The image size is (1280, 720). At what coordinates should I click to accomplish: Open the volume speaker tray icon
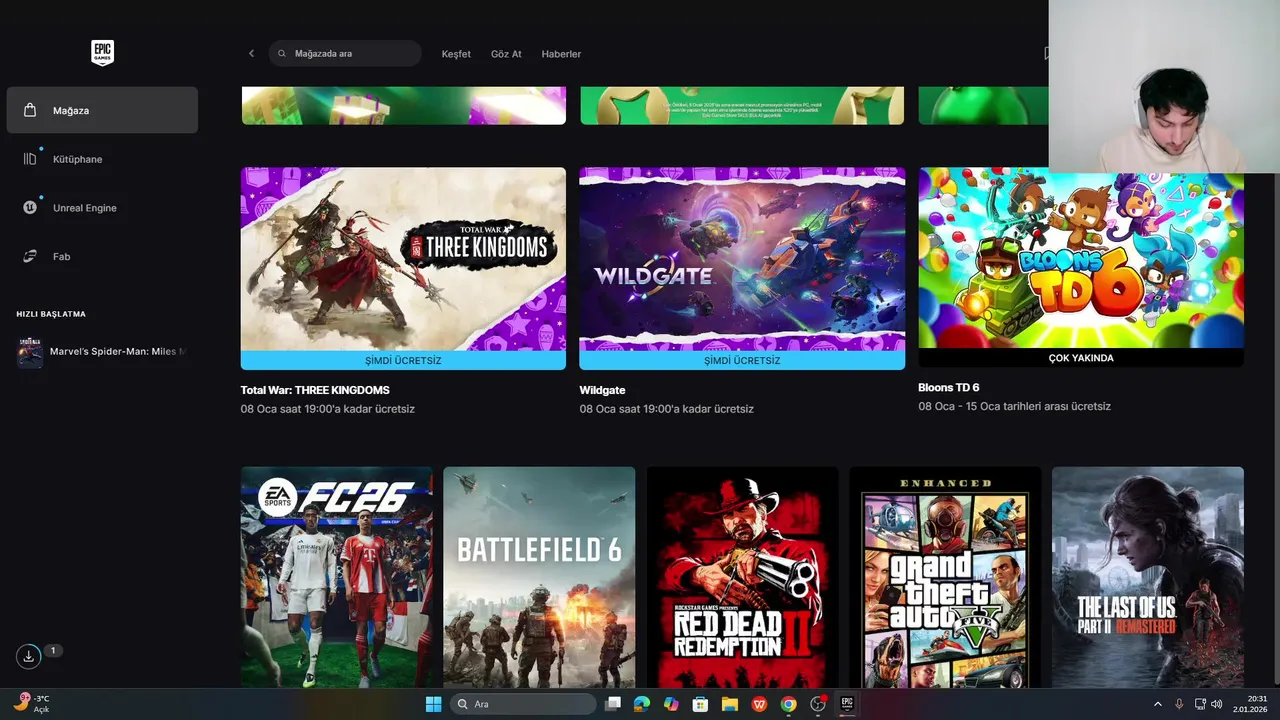point(1217,704)
